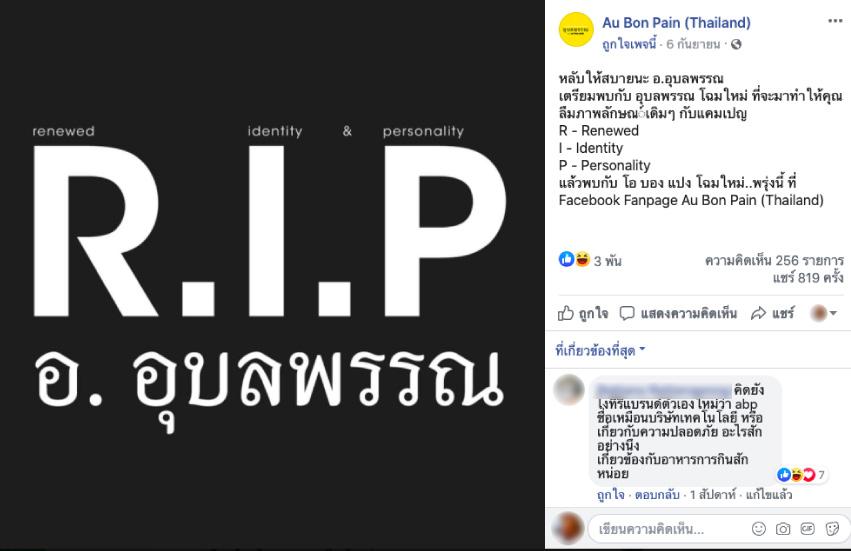Reply to the comment via ตอบกลับ
This screenshot has height=551, width=851.
[657, 495]
